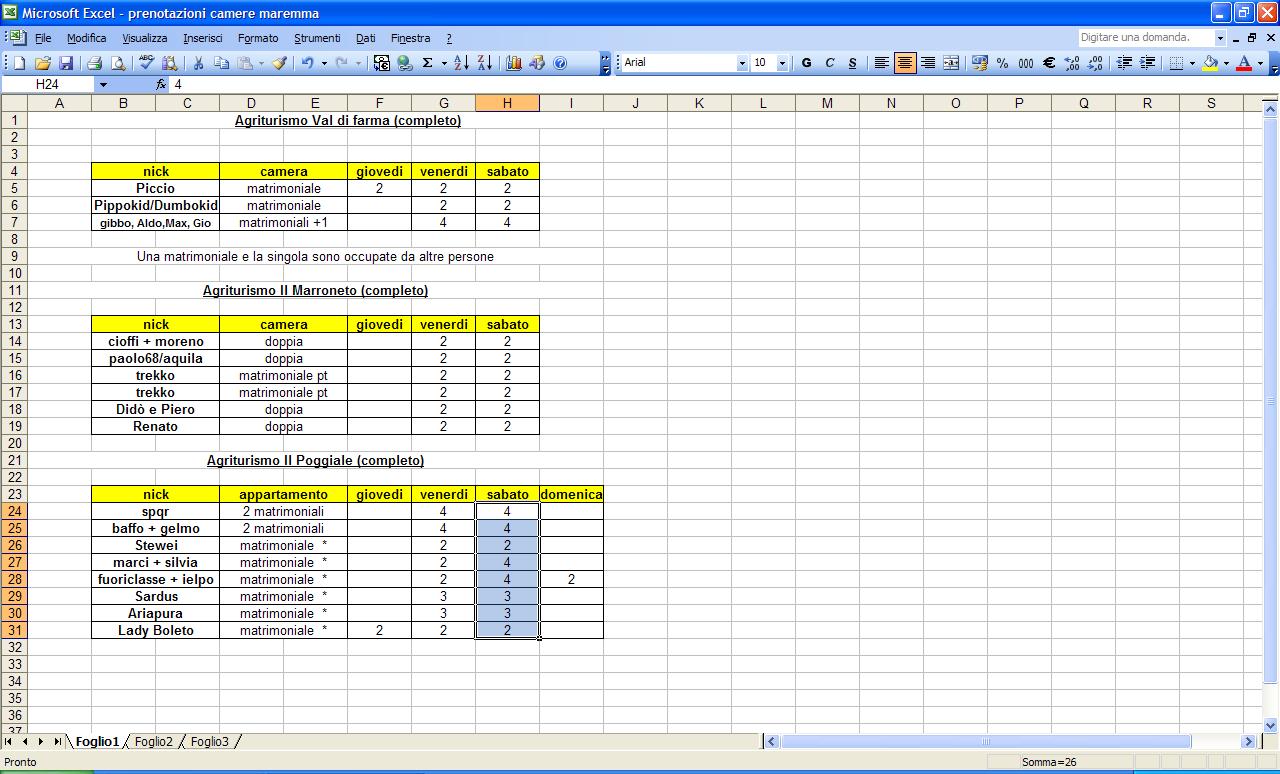This screenshot has height=774, width=1280.
Task: Run the spelling check tool
Action: (146, 63)
